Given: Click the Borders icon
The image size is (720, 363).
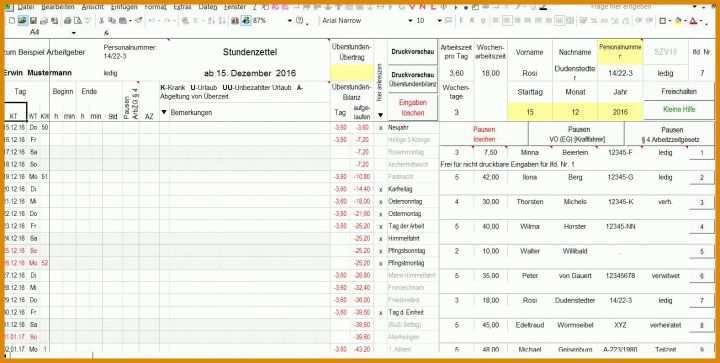Looking at the screenshot, I should click(x=663, y=21).
